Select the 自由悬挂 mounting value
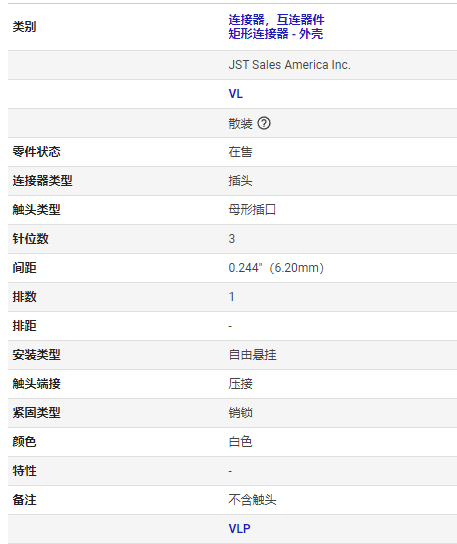 point(252,355)
